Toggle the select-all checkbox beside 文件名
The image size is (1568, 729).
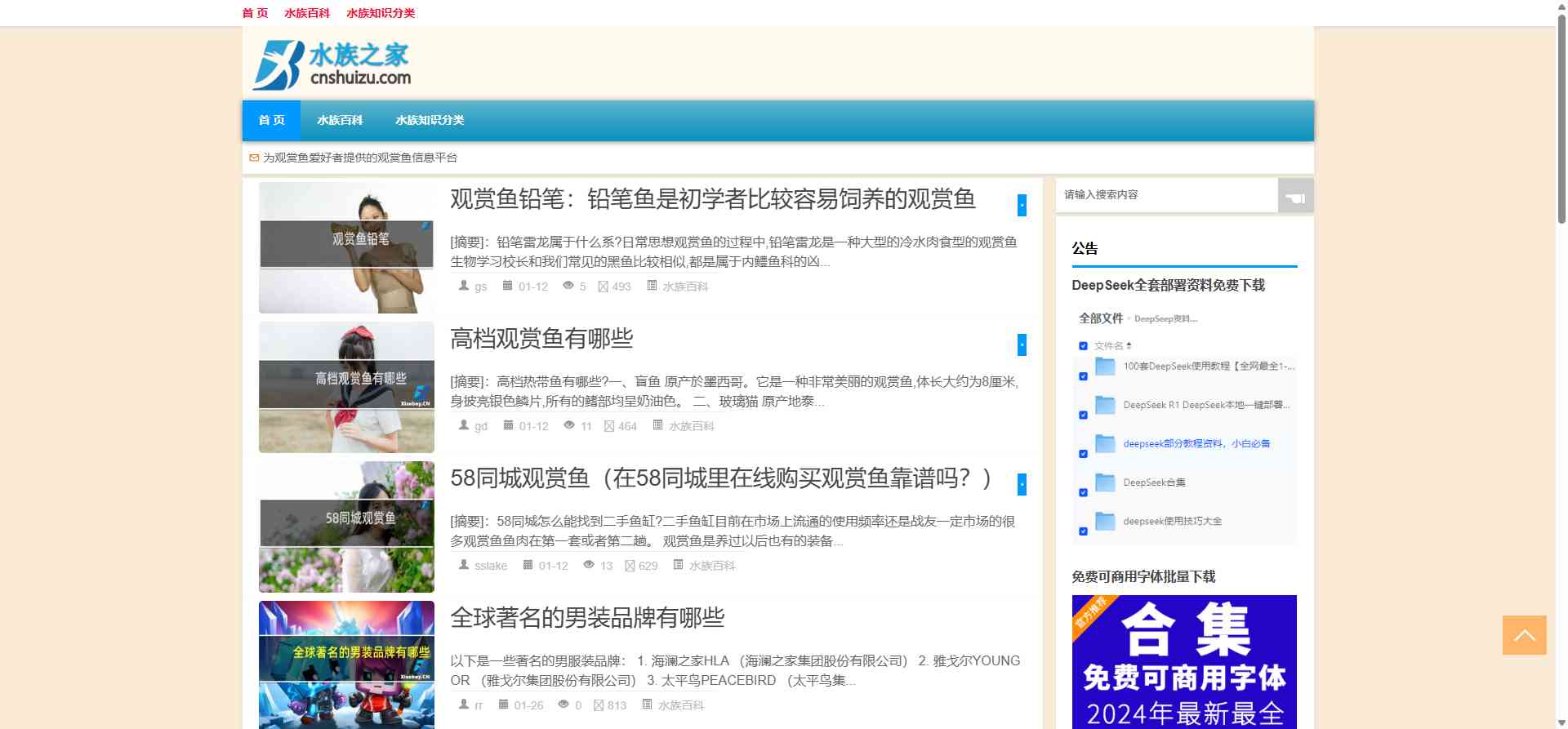click(1083, 346)
